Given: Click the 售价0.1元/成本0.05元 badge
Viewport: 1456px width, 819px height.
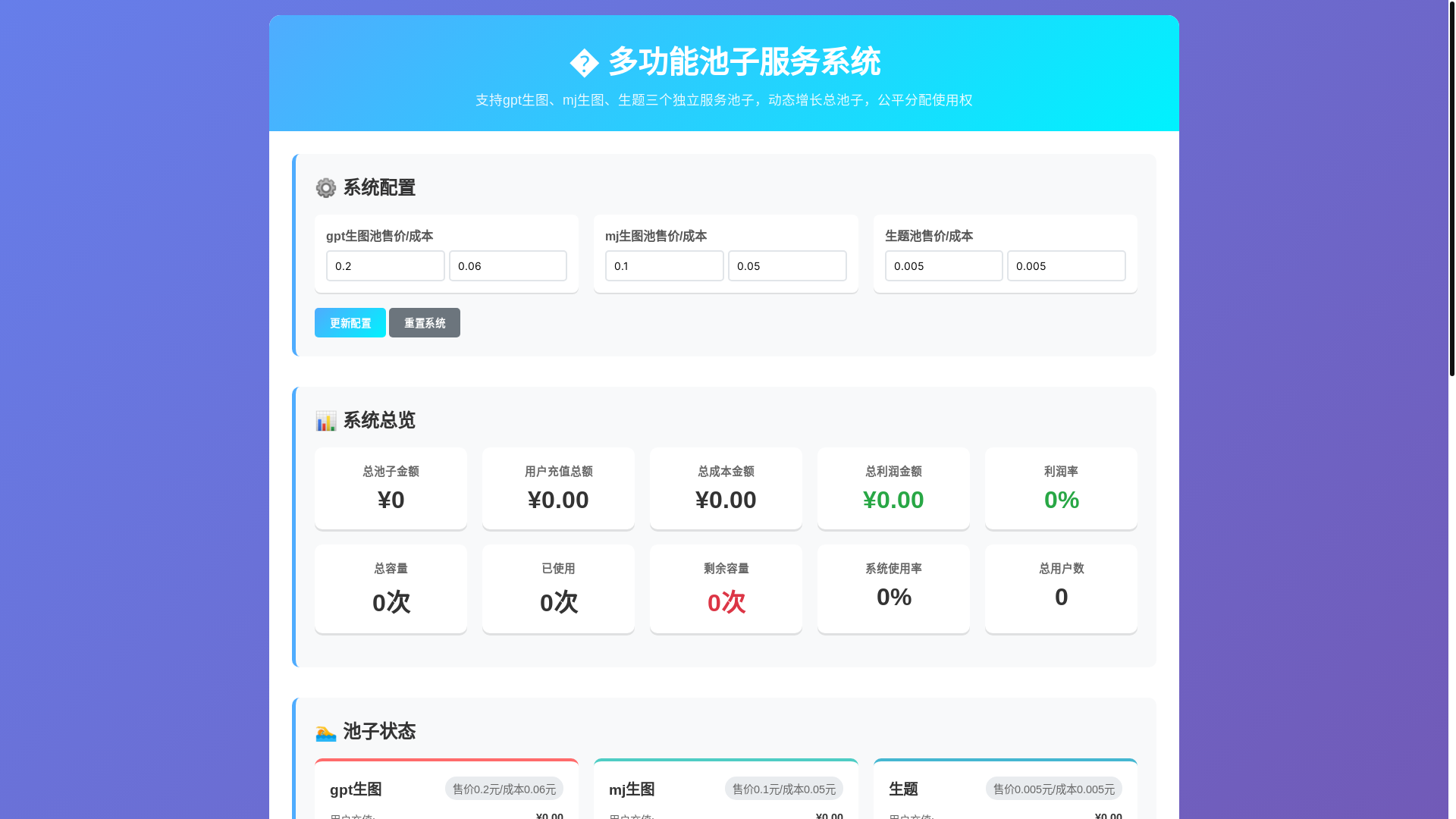Looking at the screenshot, I should pyautogui.click(x=784, y=789).
